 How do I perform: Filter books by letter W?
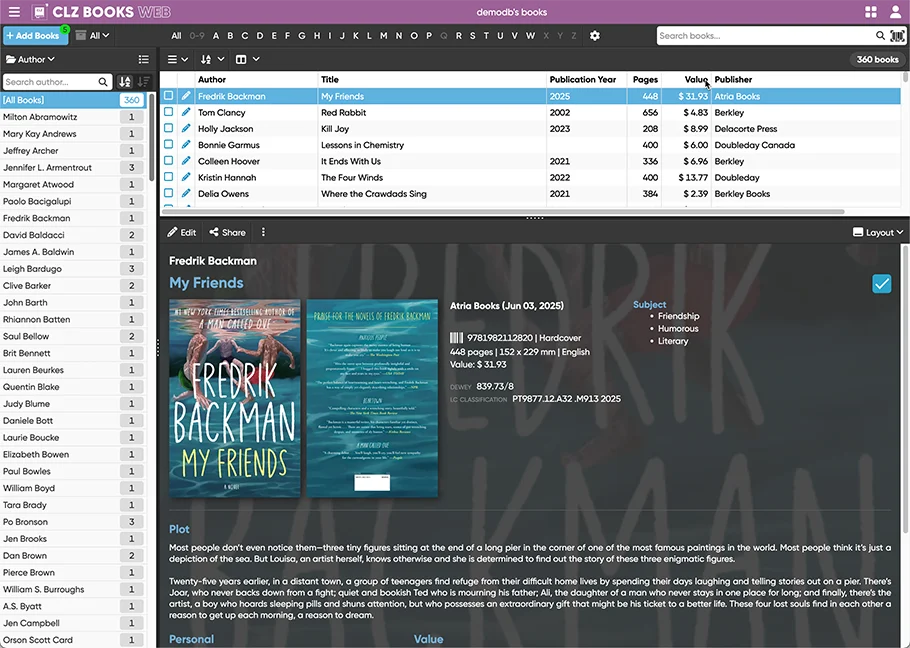coord(530,35)
